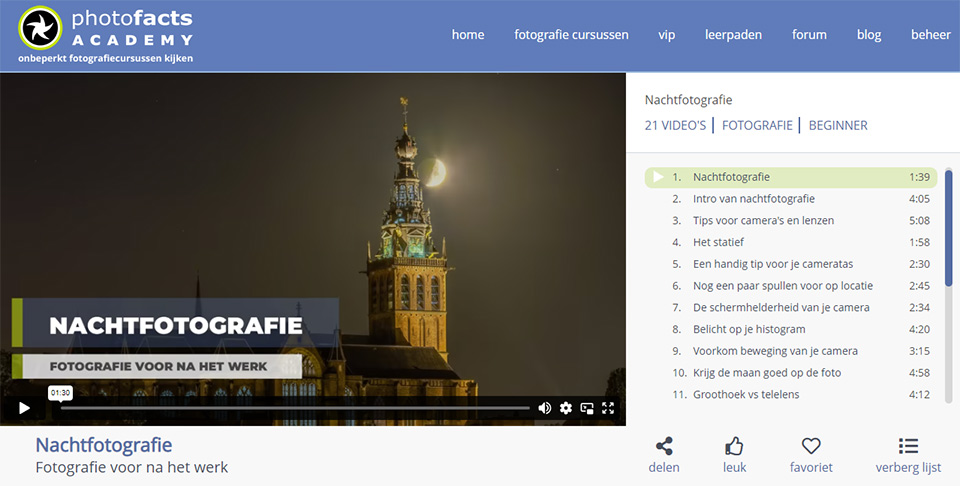
Task: Open the beheer menu item
Action: [x=931, y=35]
